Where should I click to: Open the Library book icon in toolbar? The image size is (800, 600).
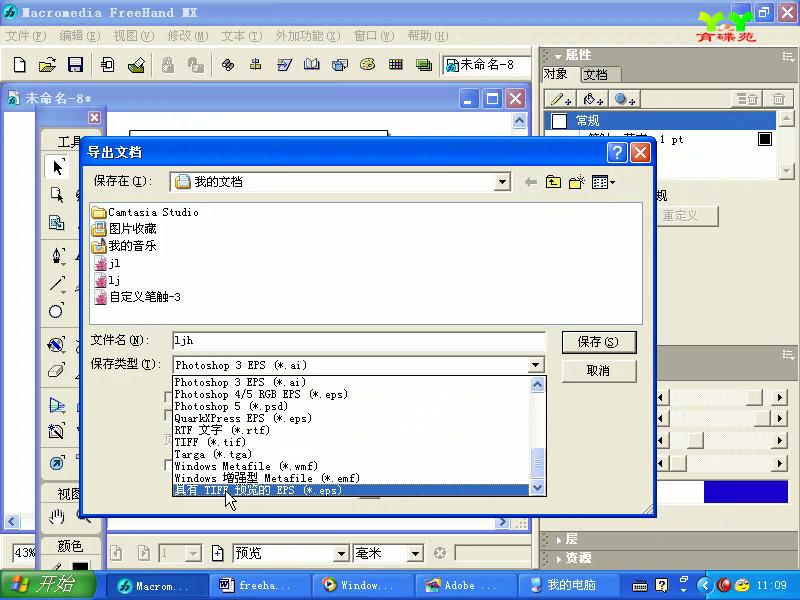click(x=311, y=65)
